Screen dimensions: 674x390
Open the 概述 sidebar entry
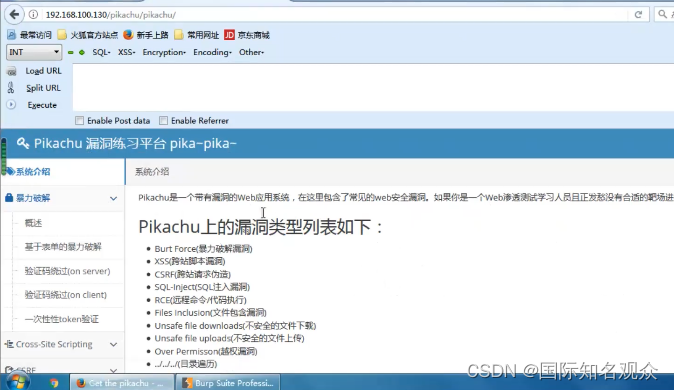click(33, 223)
